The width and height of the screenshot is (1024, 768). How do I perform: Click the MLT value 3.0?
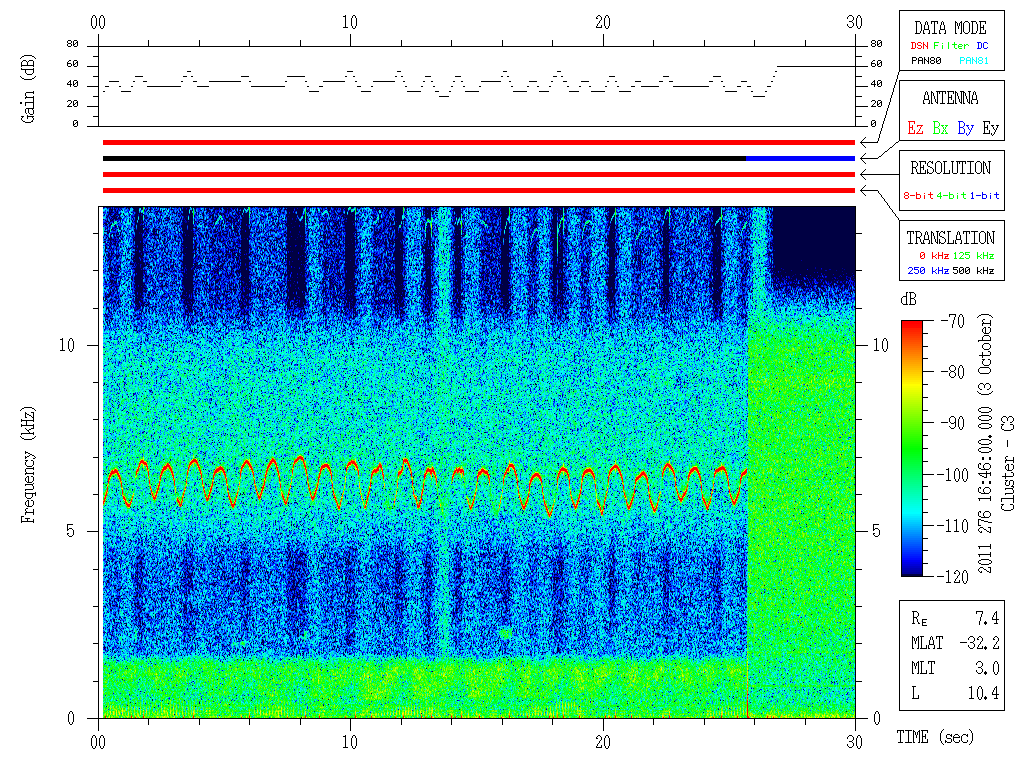tap(987, 668)
